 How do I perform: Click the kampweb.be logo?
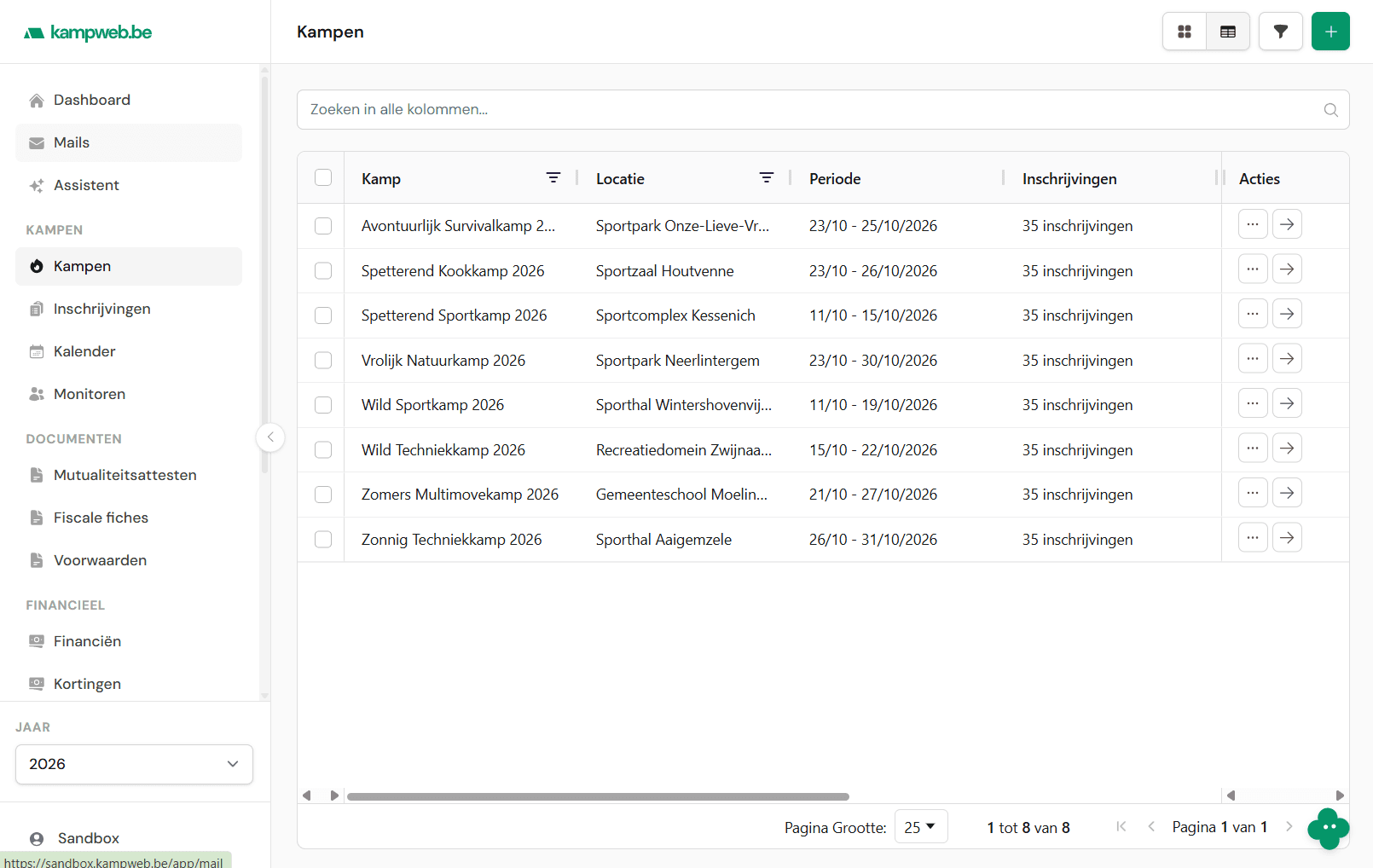[x=88, y=32]
